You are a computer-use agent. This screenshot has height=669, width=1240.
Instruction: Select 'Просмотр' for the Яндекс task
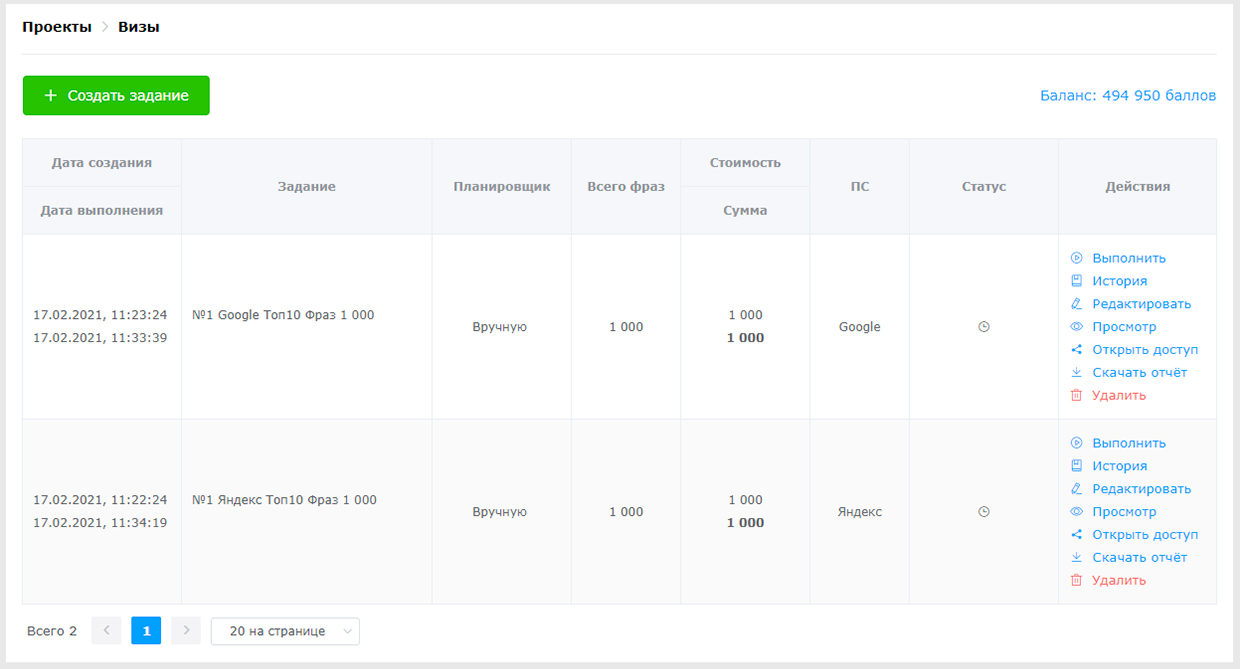coord(1124,512)
